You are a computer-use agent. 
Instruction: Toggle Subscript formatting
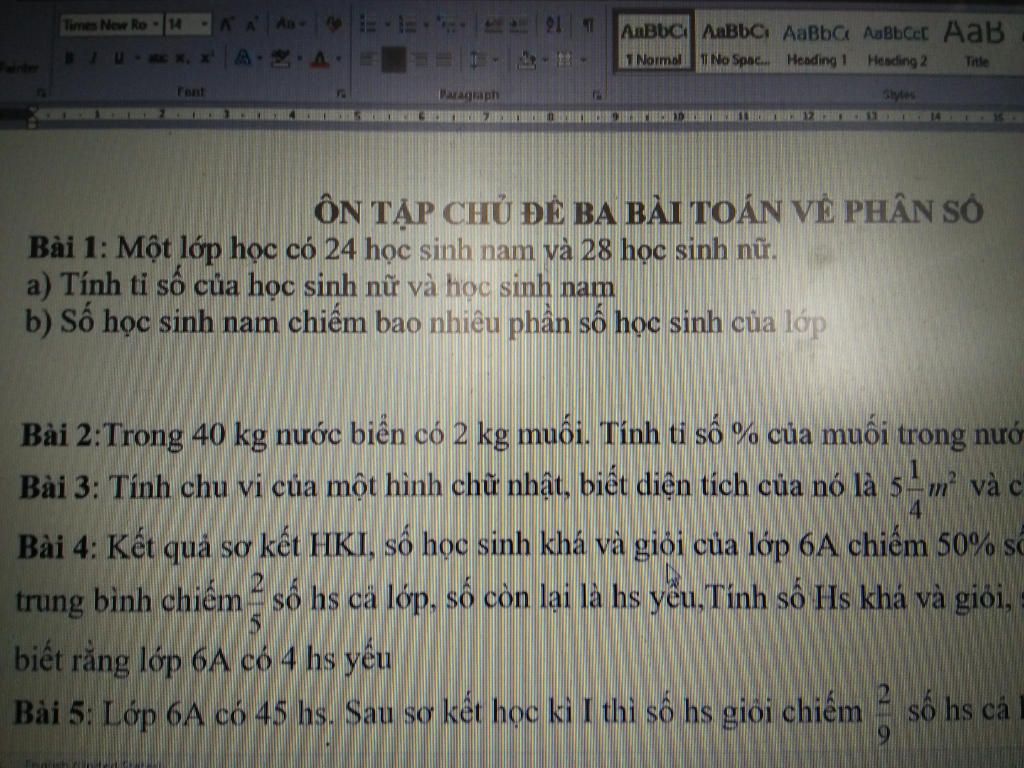184,58
